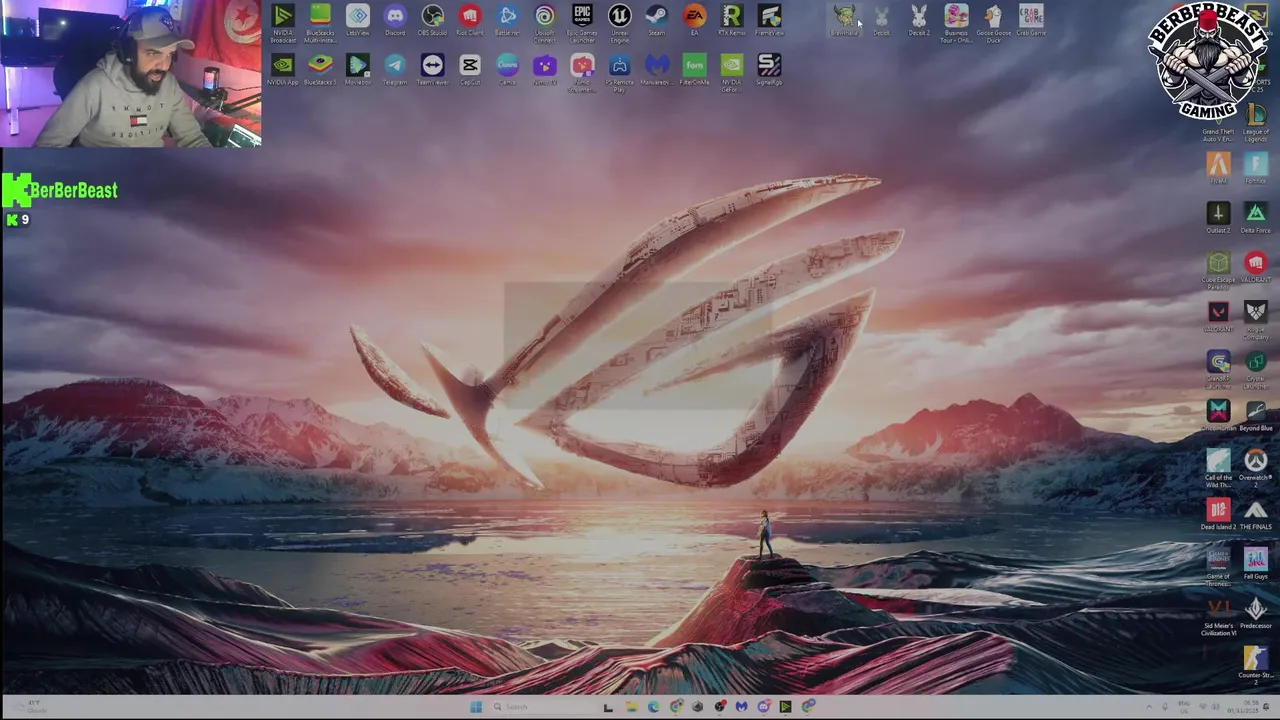Image resolution: width=1280 pixels, height=720 pixels.
Task: Click the Game of Thrones icon
Action: (x=1218, y=568)
